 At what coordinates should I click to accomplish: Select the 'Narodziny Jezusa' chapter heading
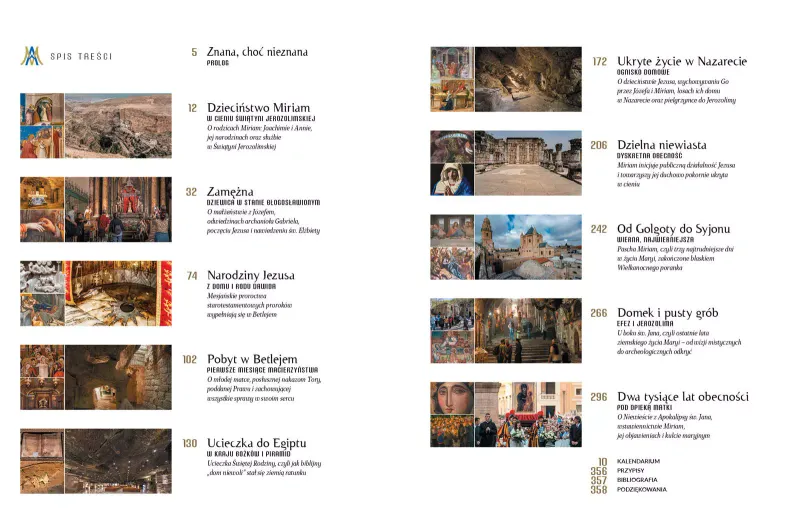click(250, 274)
